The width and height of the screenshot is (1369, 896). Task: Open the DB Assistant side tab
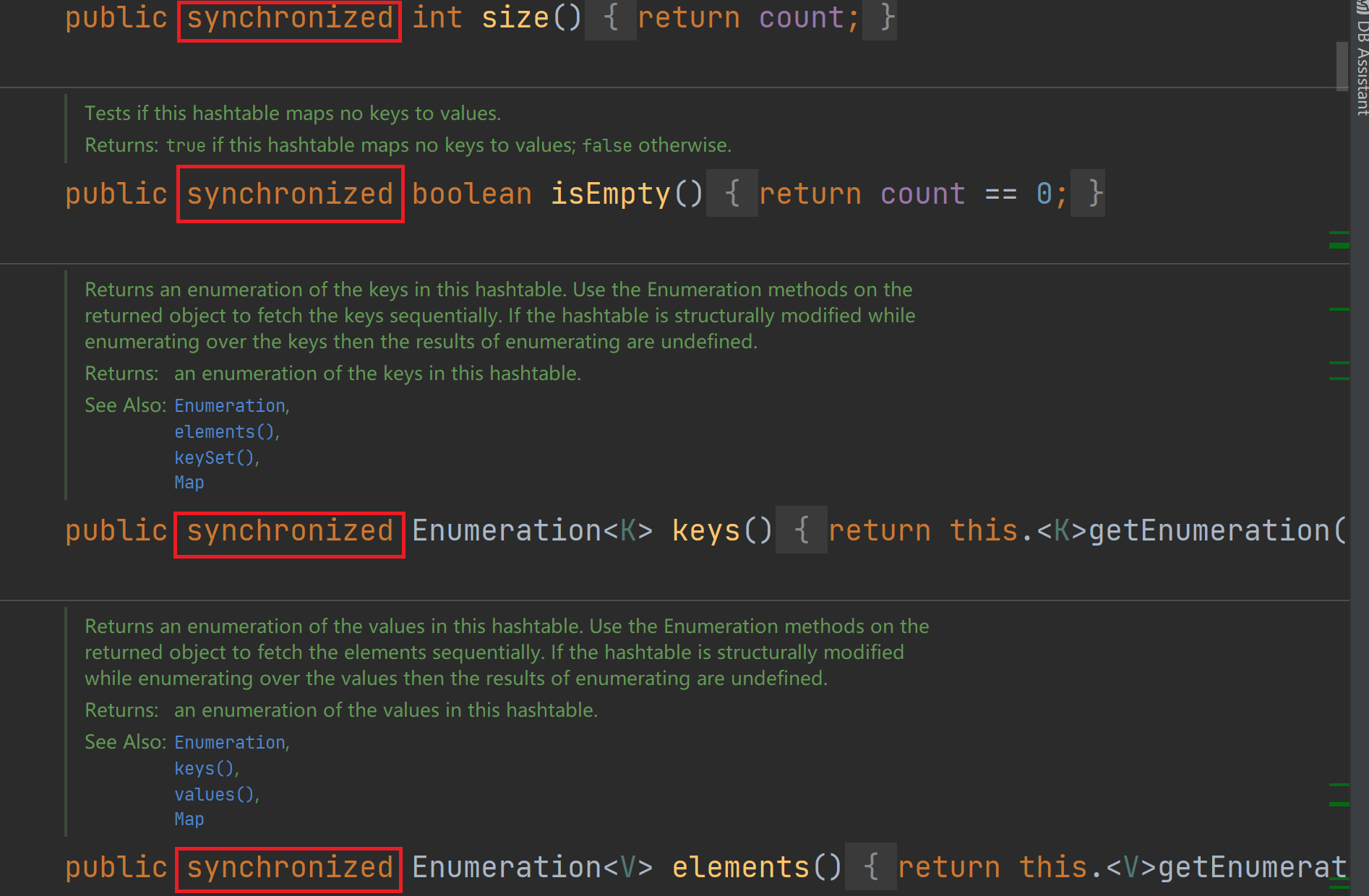1362,58
